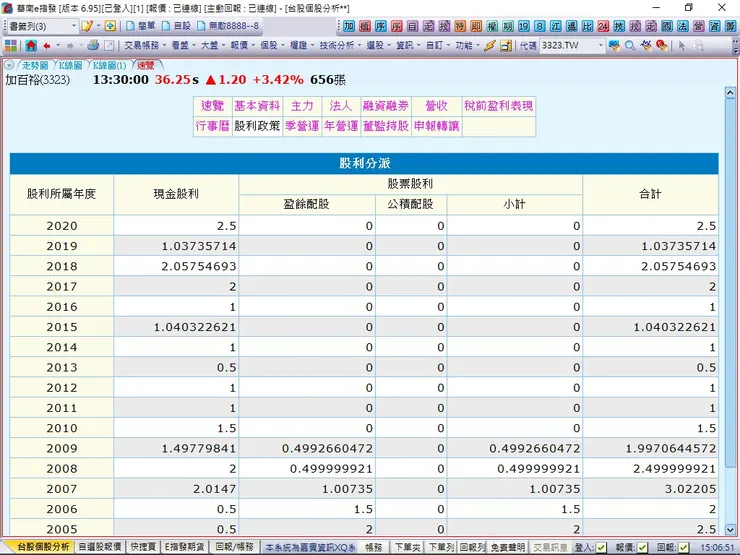Toggle the 報價 status checkbox

pyautogui.click(x=642, y=547)
